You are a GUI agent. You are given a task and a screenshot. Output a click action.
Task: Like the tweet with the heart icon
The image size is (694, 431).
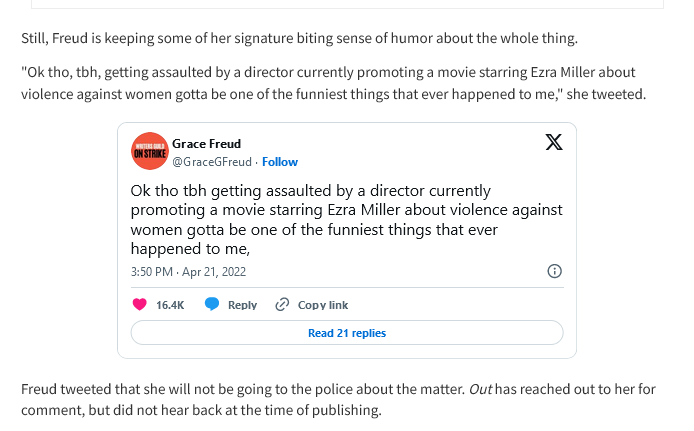tap(139, 305)
